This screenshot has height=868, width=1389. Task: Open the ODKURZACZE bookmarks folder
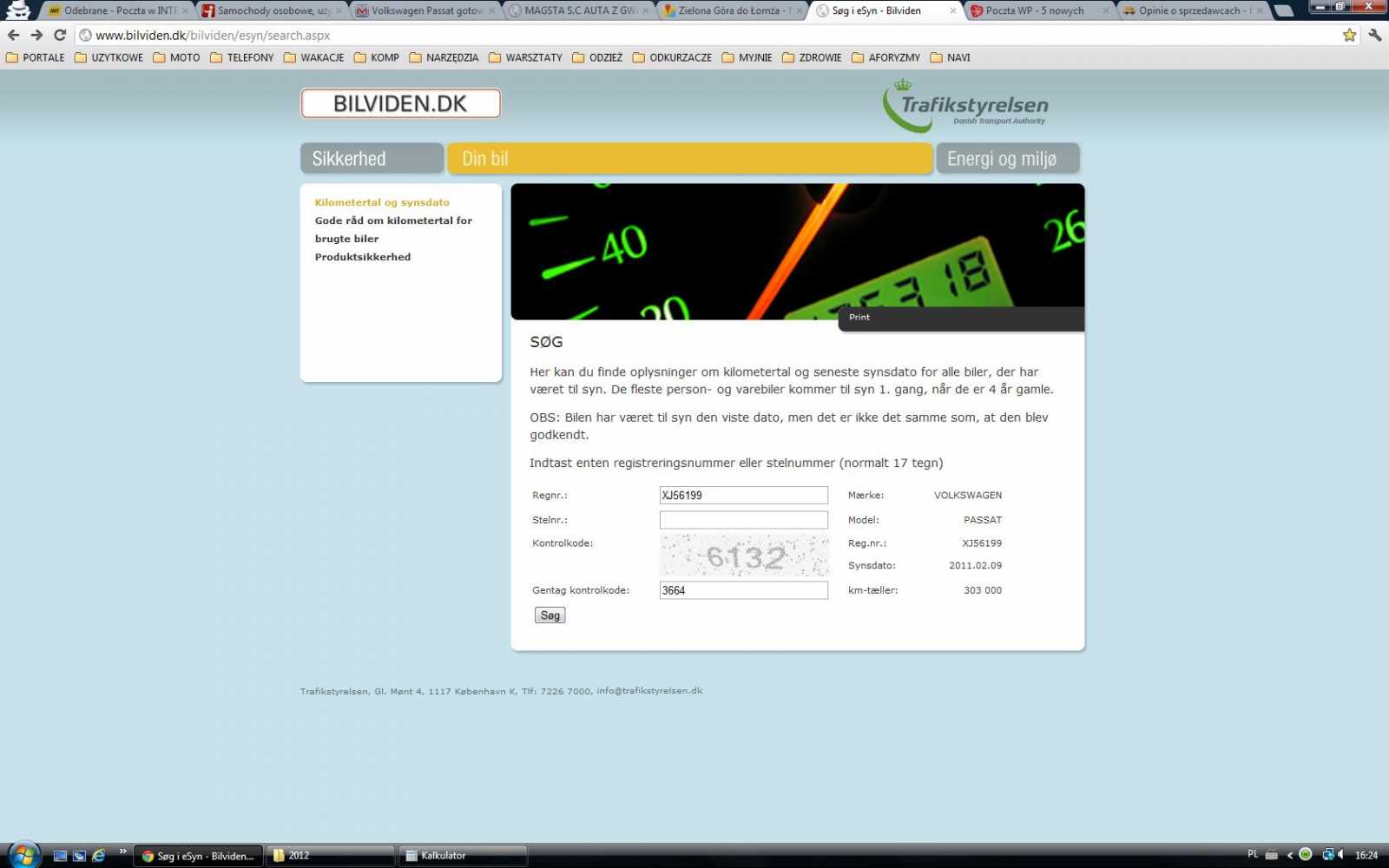point(672,57)
